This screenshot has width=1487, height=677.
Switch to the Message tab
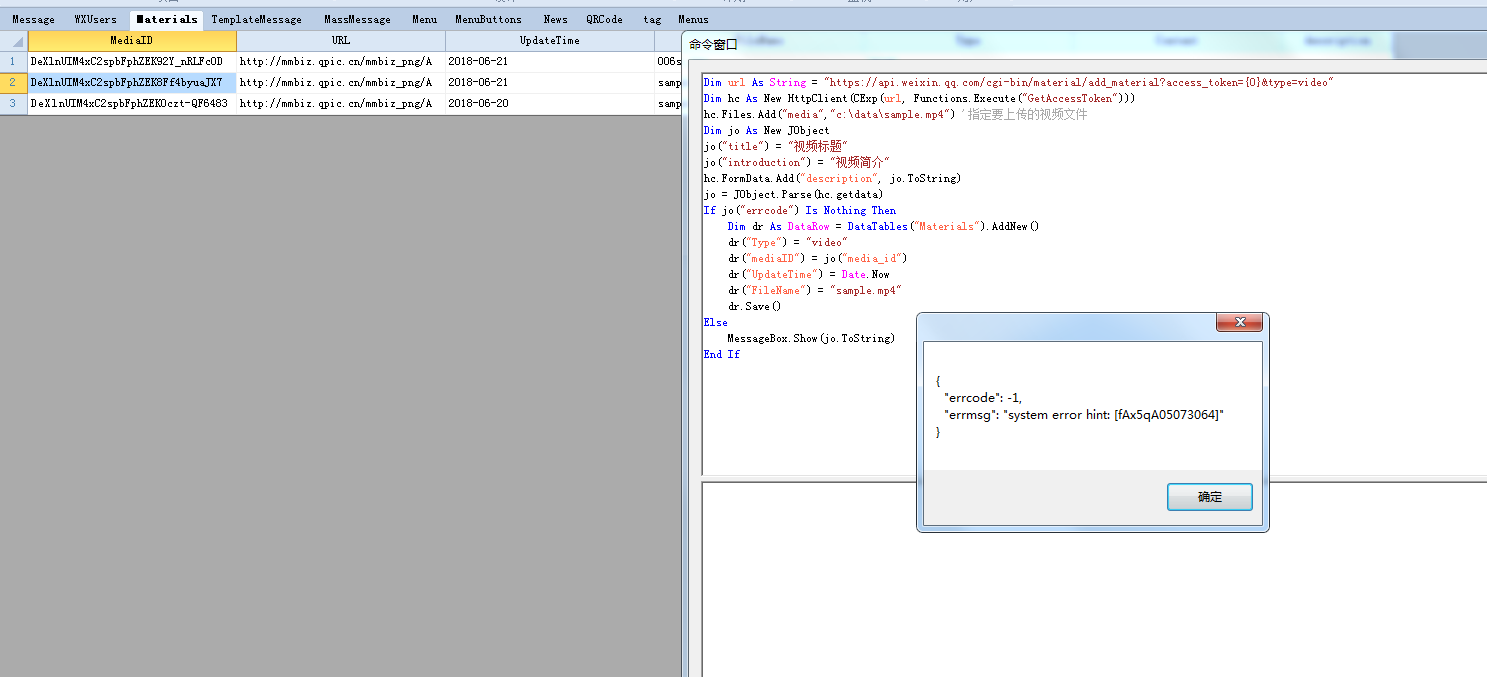click(34, 19)
